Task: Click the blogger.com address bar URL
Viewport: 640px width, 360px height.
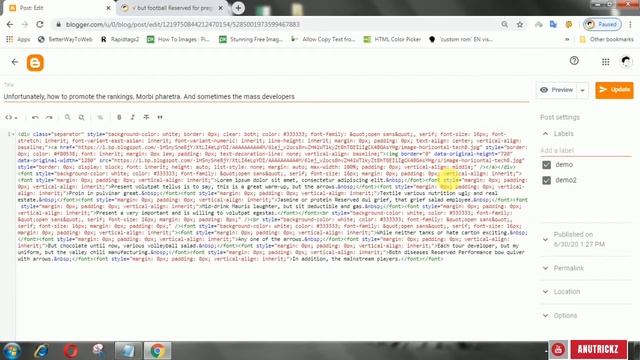Action: pyautogui.click(x=182, y=24)
